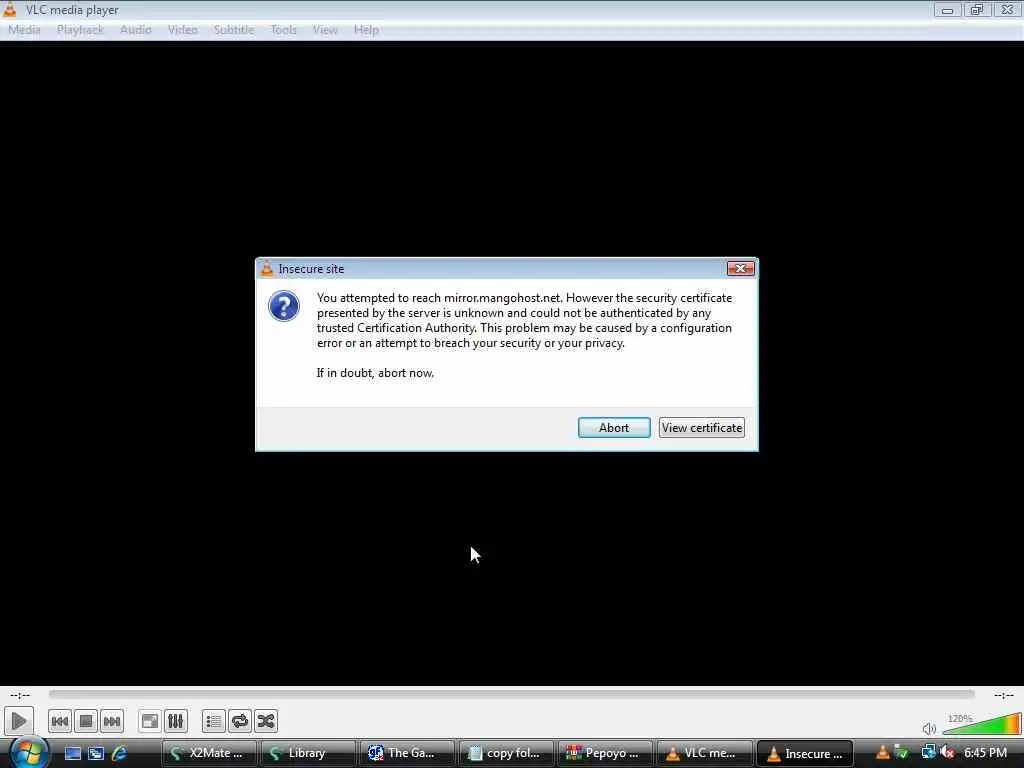
Task: Click elapsed time label at left
Action: pos(20,695)
